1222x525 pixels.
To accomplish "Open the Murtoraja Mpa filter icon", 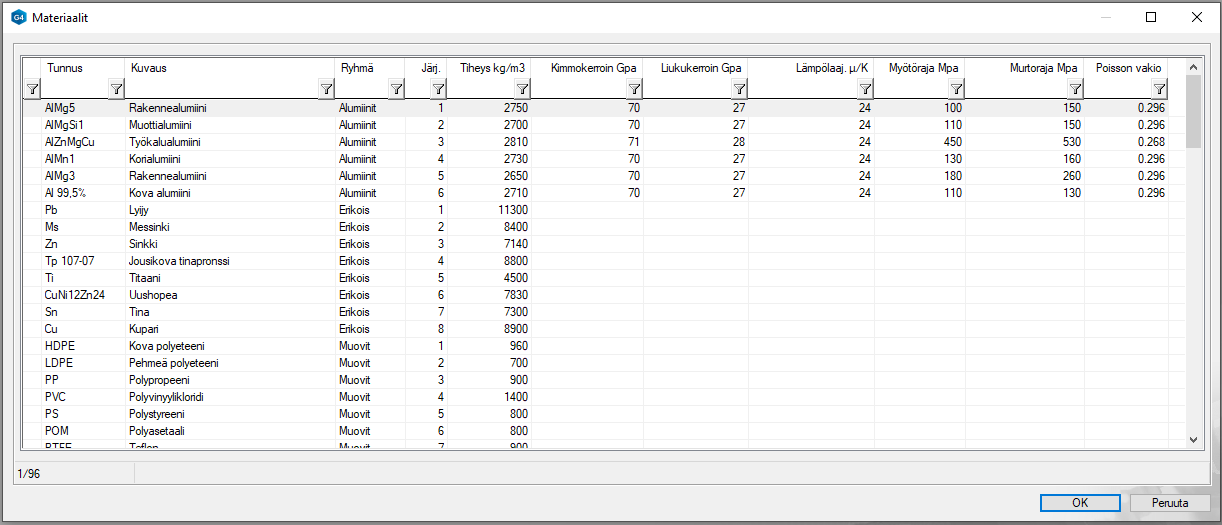I will [1074, 89].
